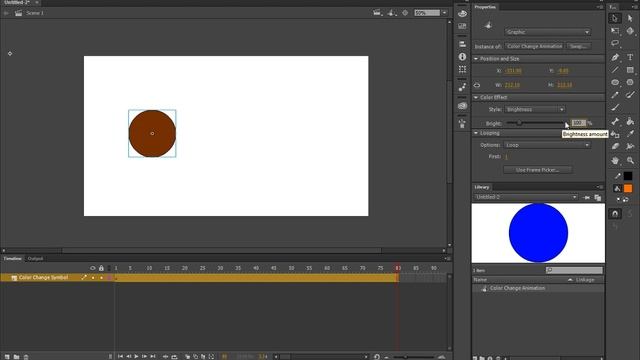Select the Line tool
The width and height of the screenshot is (640, 360).
[x=615, y=70]
